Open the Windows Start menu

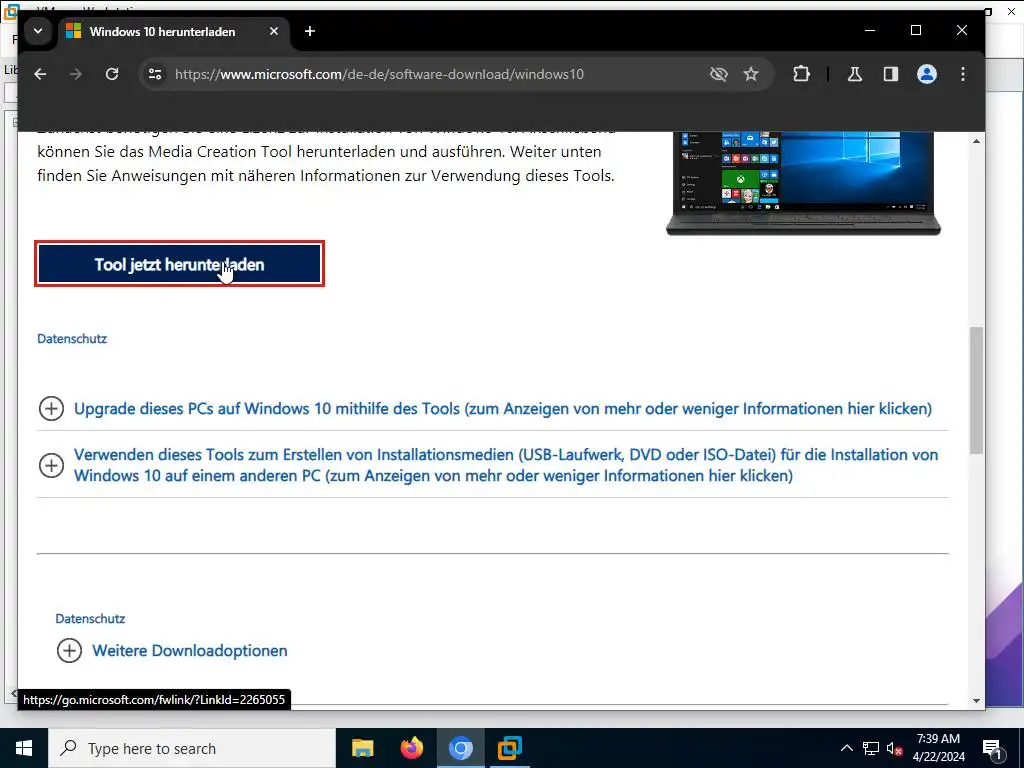point(24,748)
